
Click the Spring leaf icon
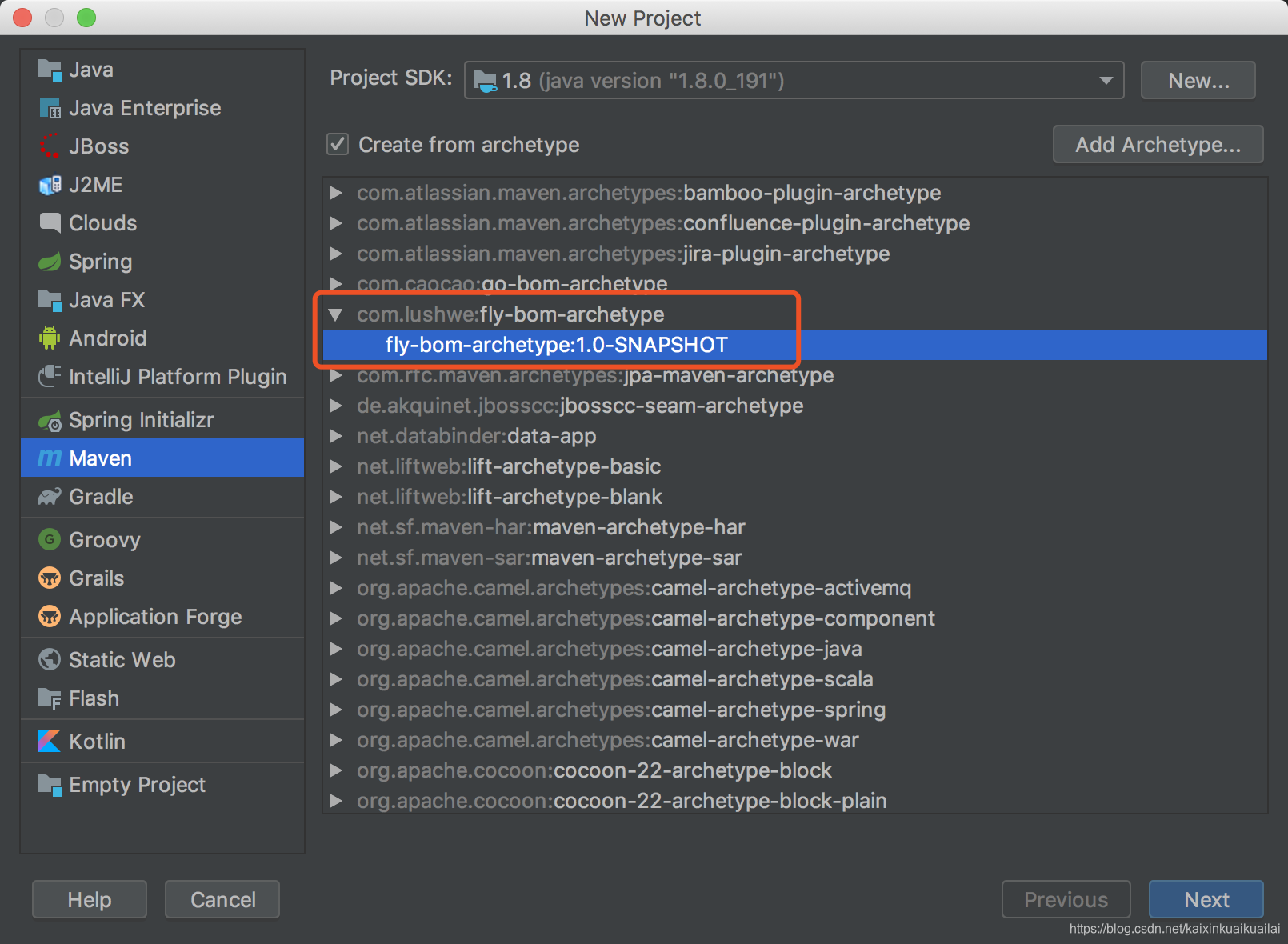coord(50,262)
